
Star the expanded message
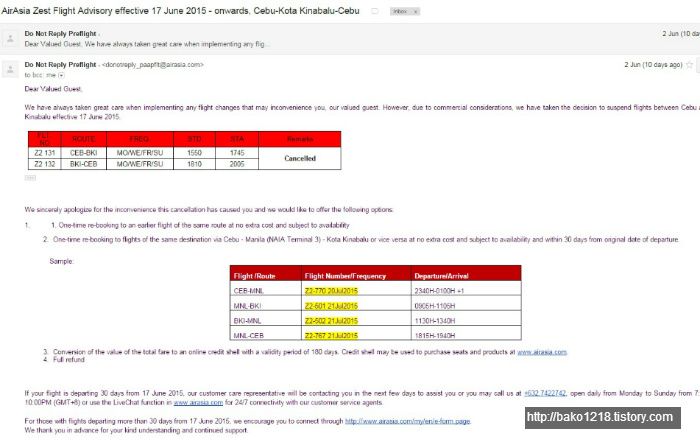689,65
